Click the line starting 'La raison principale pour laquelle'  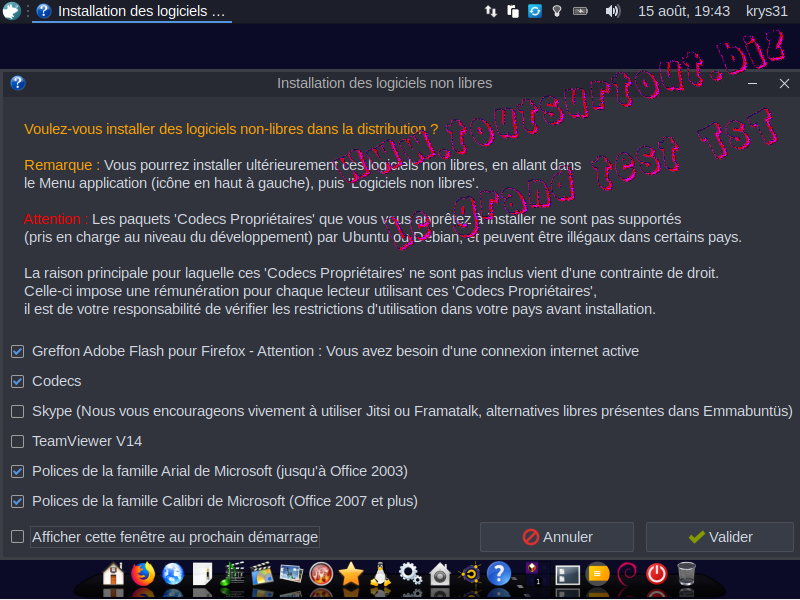(371, 273)
